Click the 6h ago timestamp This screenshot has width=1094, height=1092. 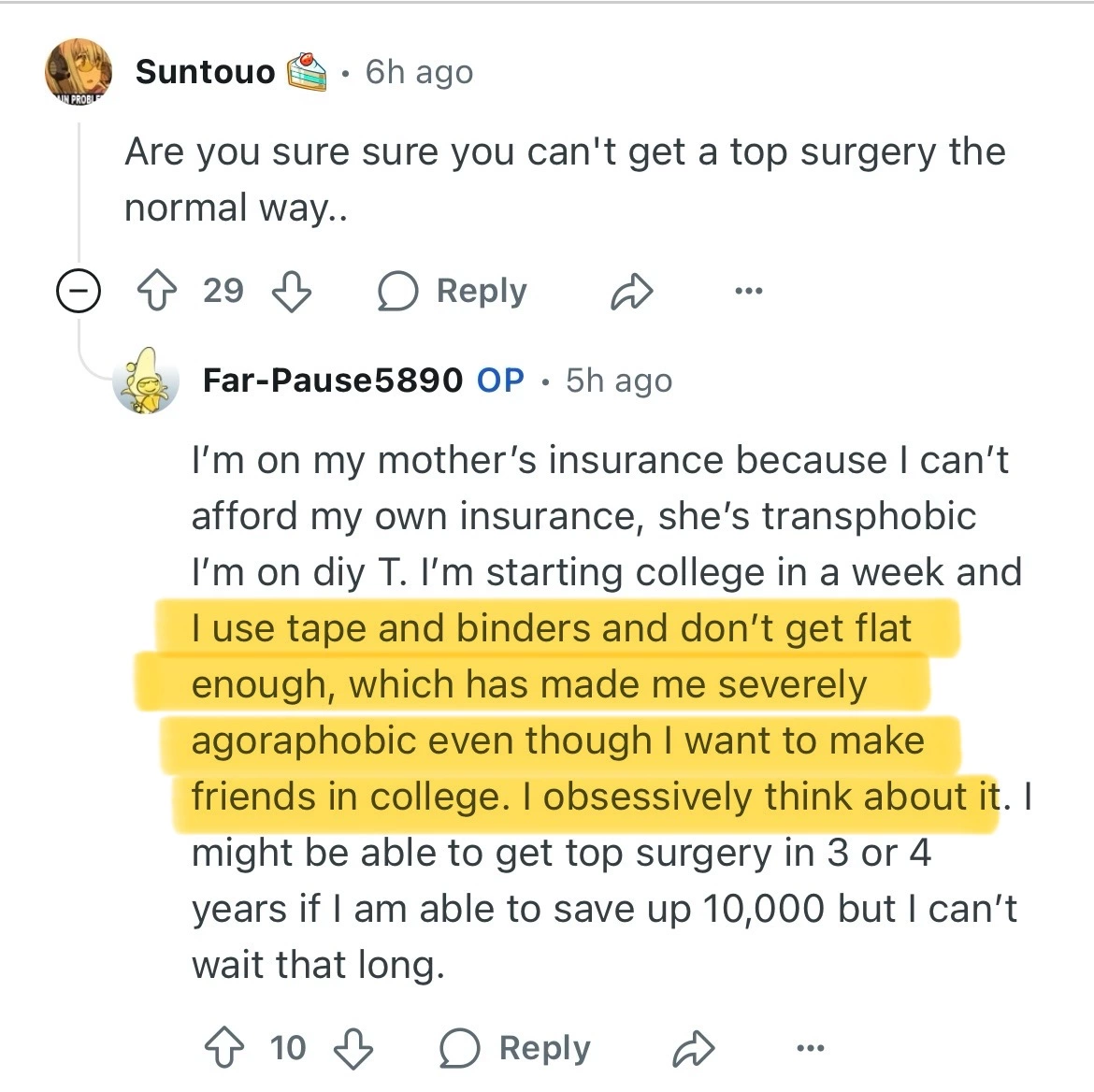419,72
